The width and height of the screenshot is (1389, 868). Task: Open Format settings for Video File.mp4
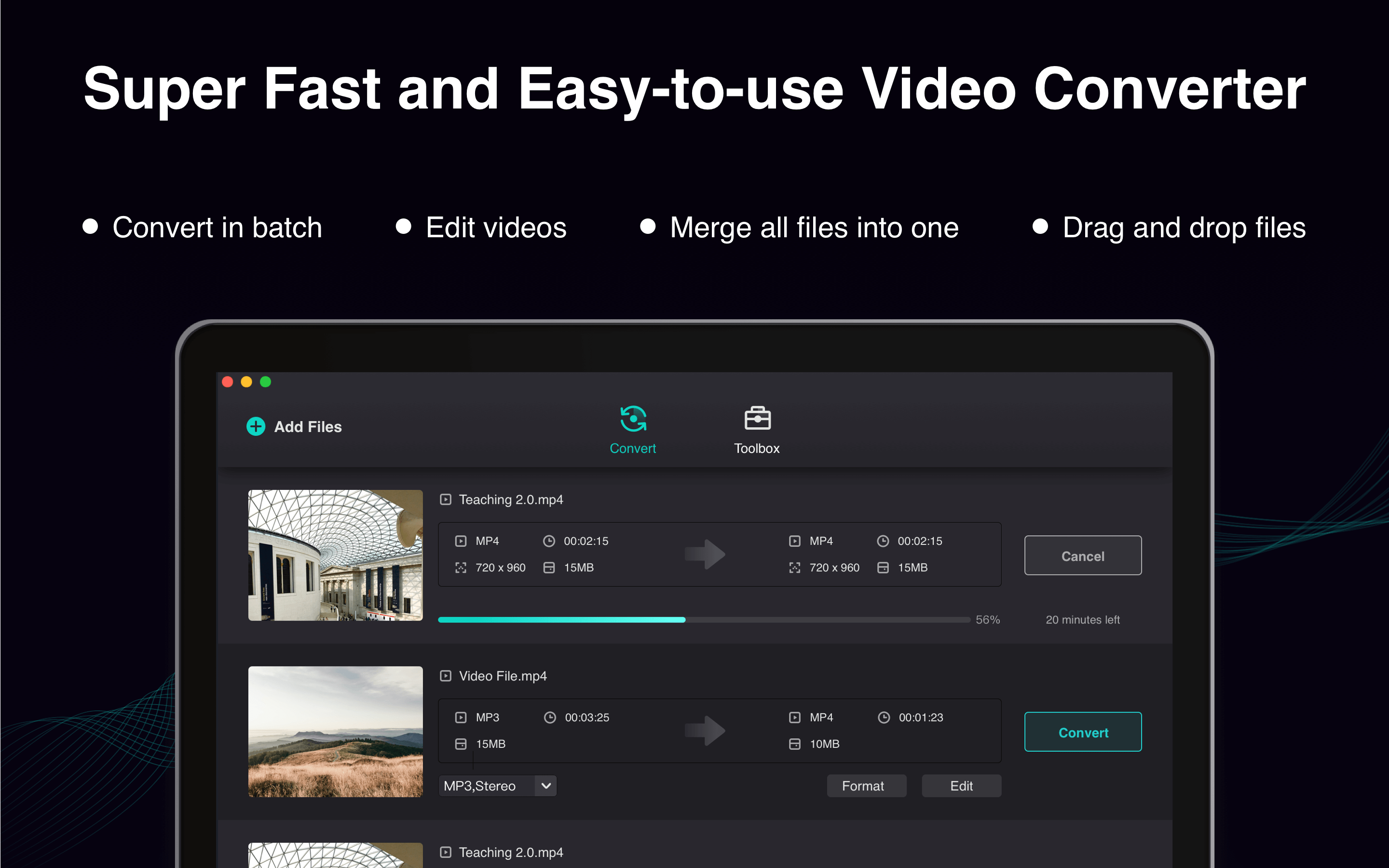pyautogui.click(x=867, y=786)
